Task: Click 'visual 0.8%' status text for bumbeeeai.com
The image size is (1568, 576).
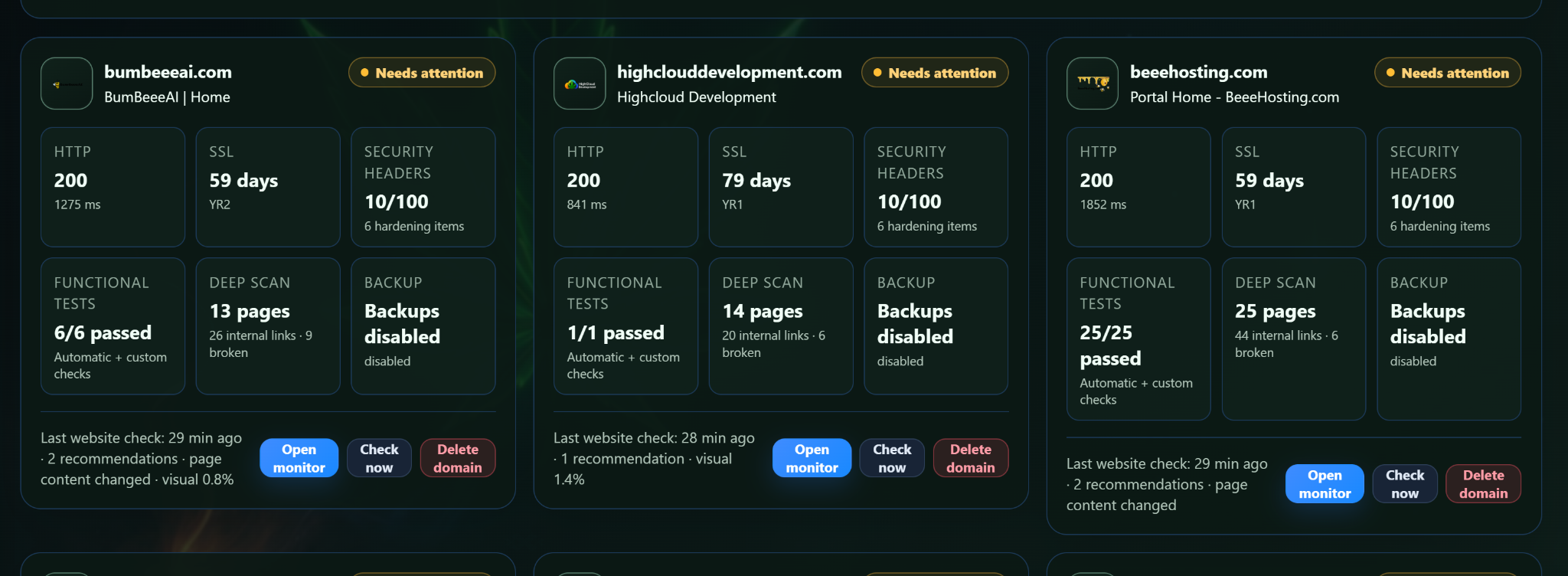Action: click(x=198, y=479)
